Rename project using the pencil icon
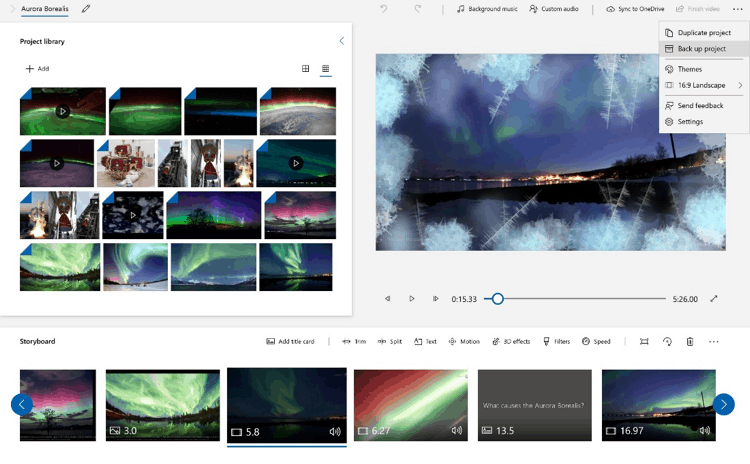750x464 pixels. pyautogui.click(x=86, y=9)
